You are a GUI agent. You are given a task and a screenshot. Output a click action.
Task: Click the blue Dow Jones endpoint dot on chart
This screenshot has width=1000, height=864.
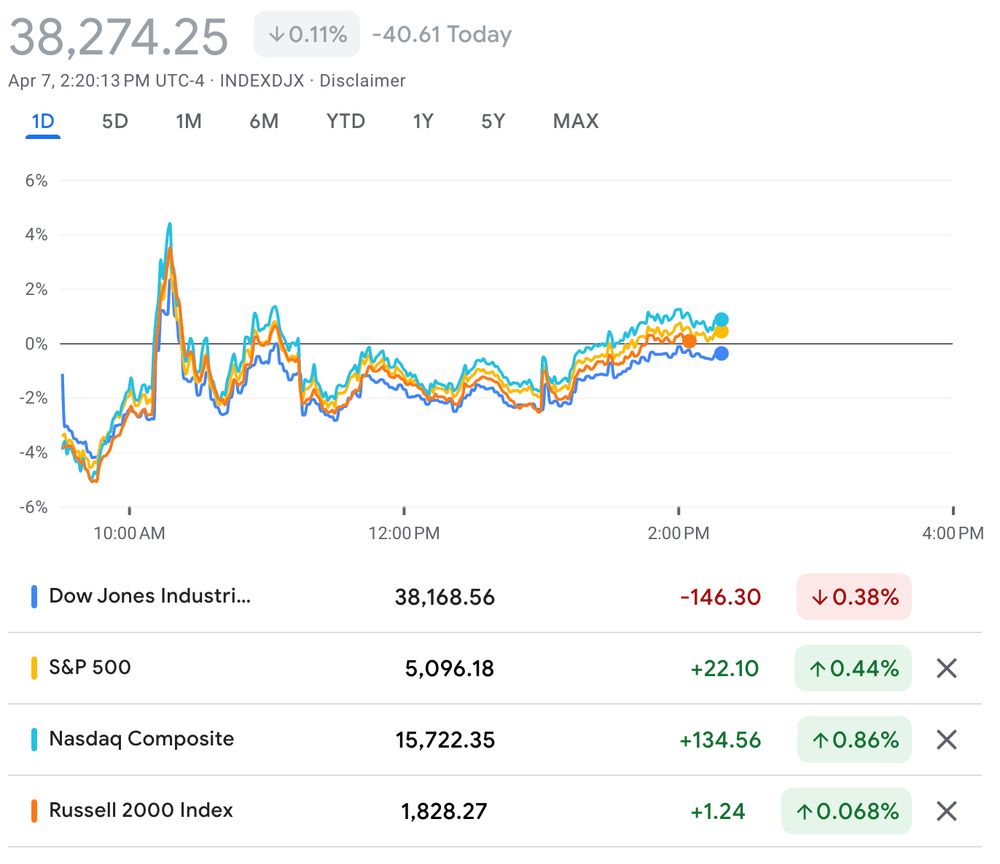[x=721, y=353]
